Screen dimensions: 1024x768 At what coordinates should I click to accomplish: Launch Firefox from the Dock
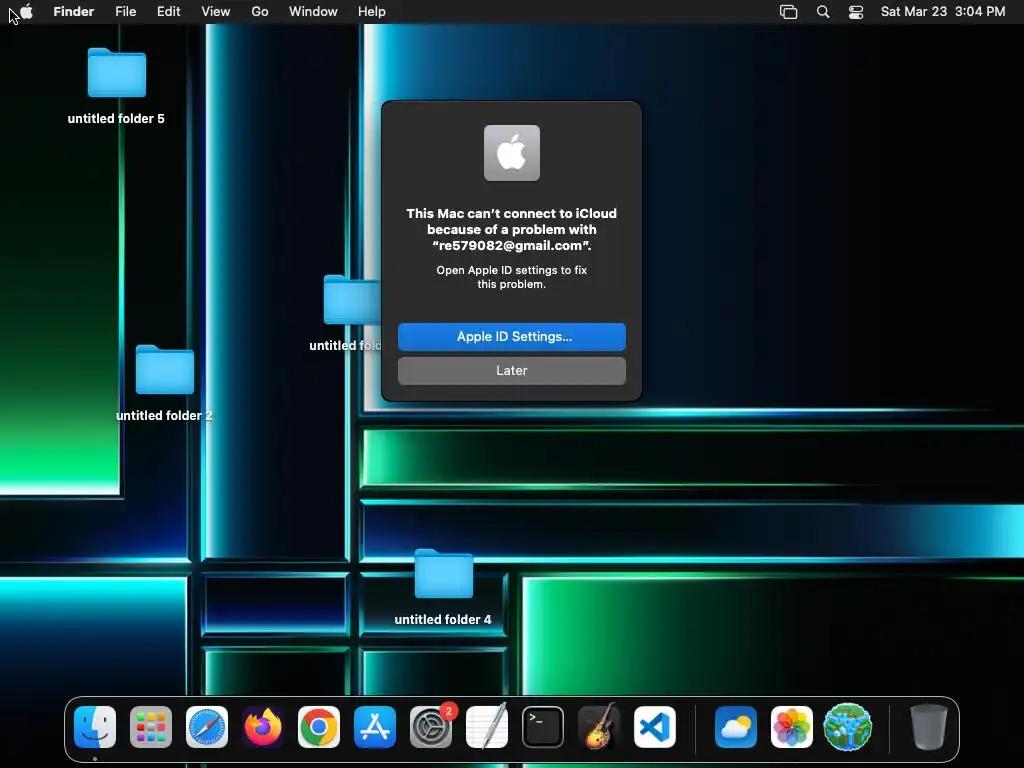(263, 727)
